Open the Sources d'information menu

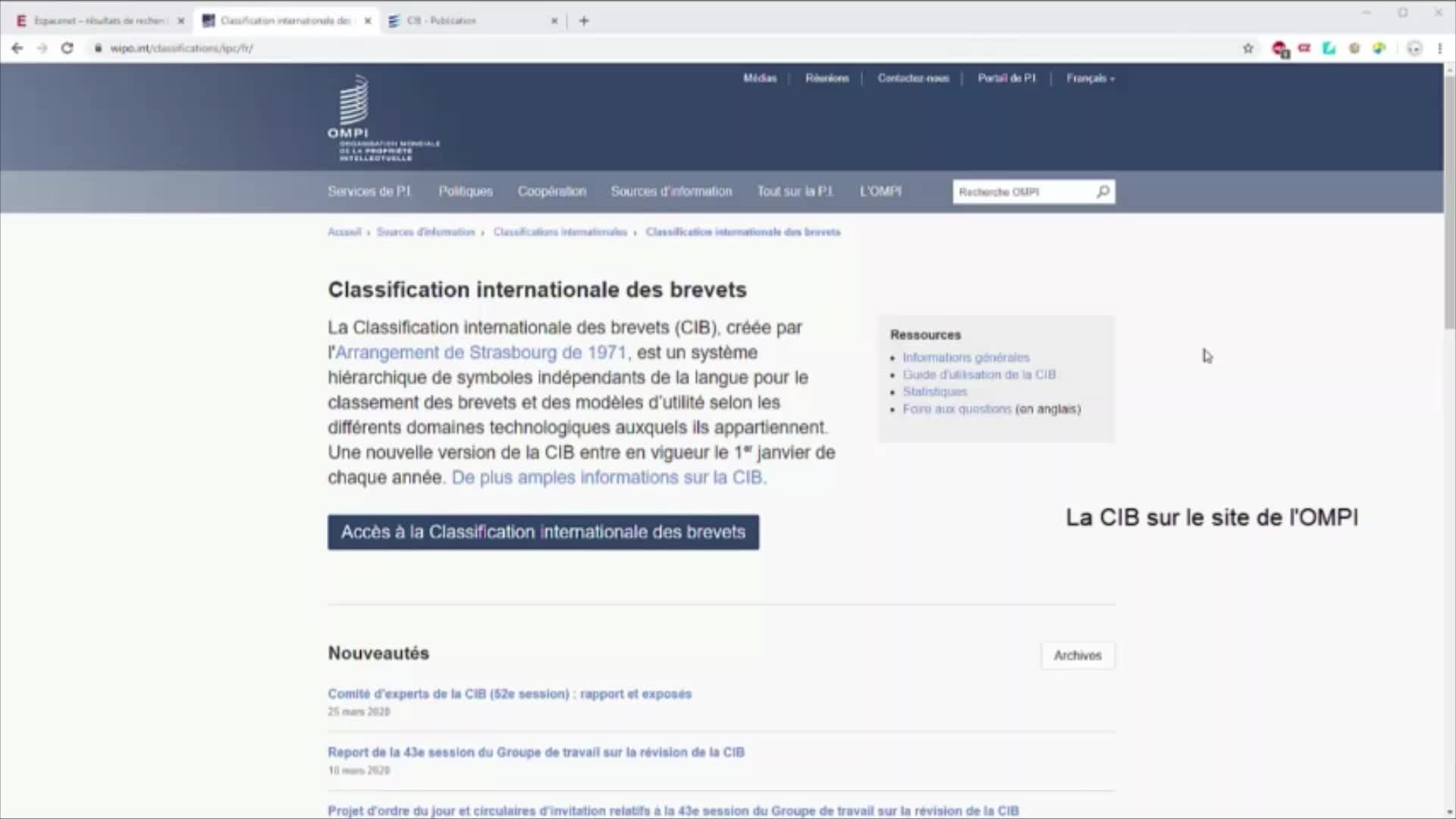tap(672, 191)
